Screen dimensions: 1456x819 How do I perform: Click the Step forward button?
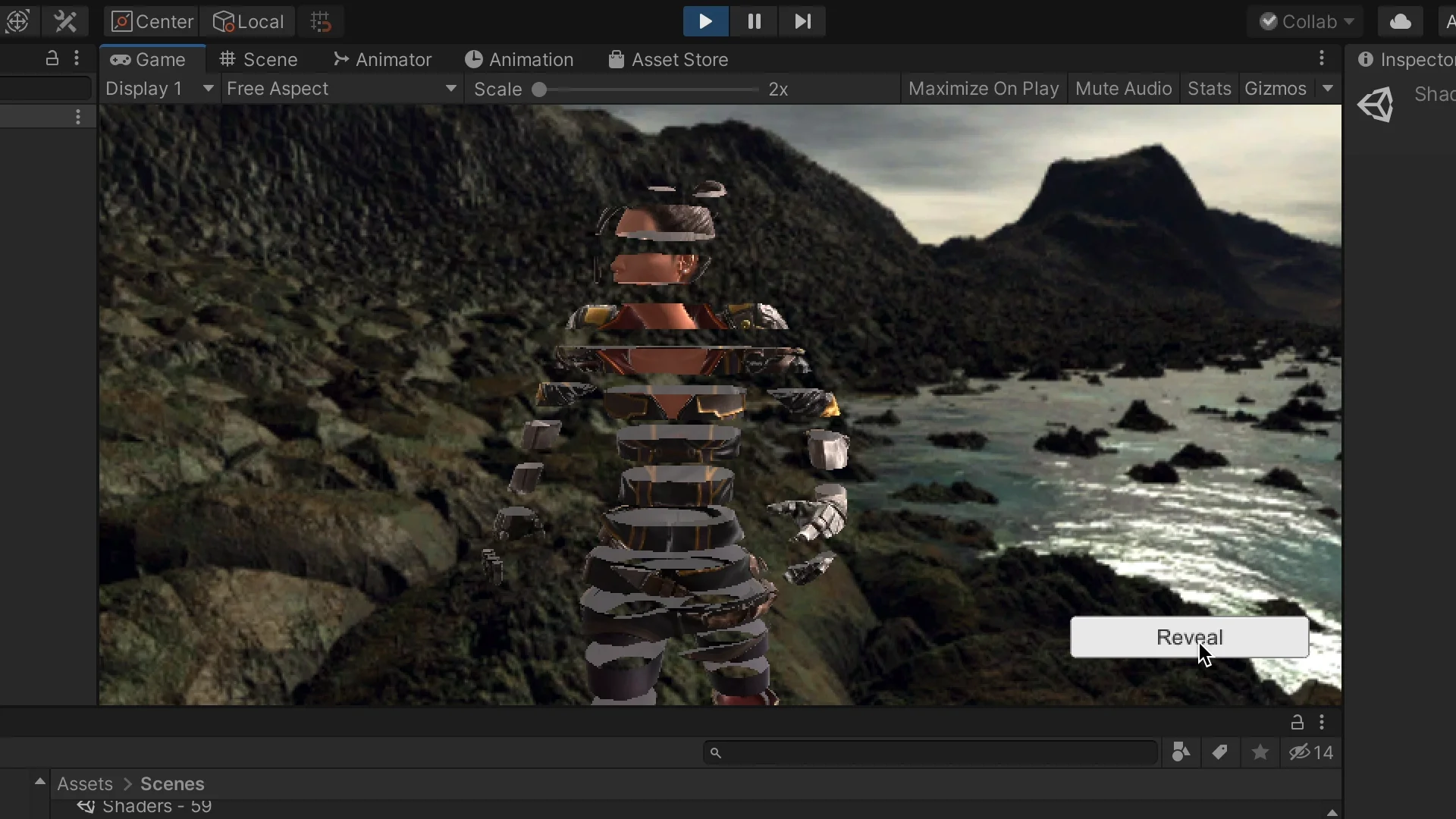pos(802,21)
